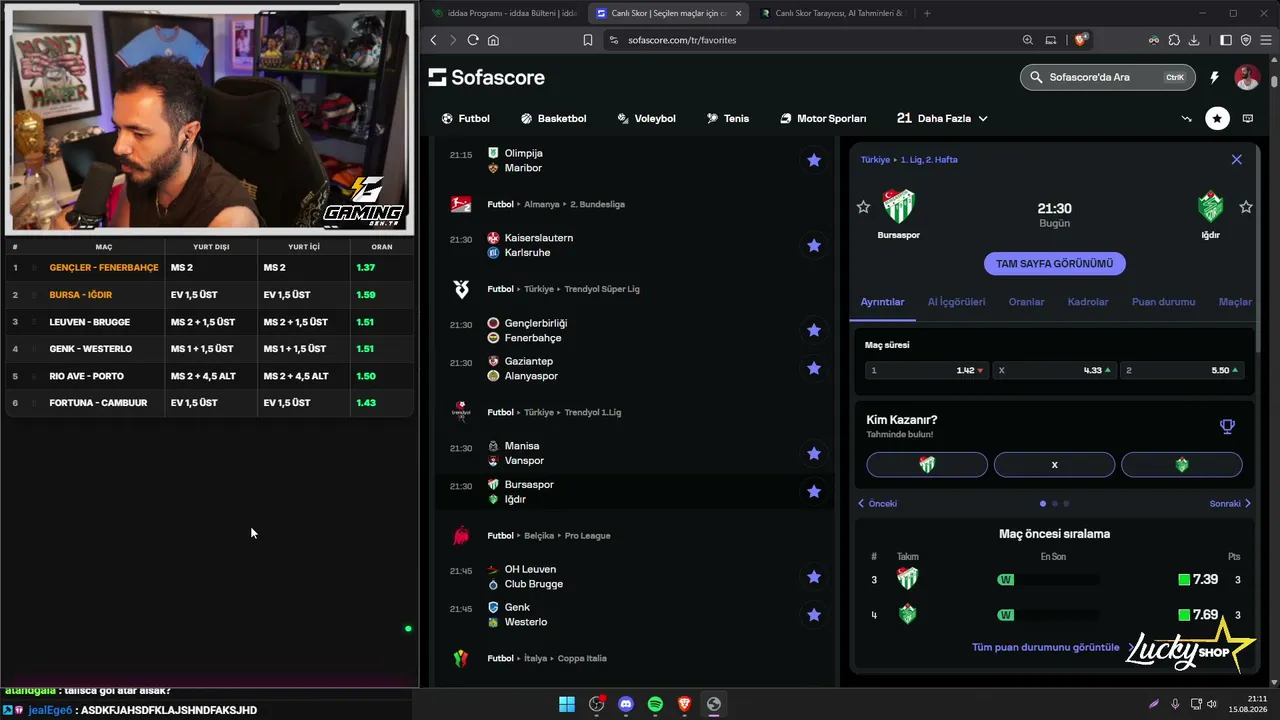Open the Futbol sport tab

465,118
